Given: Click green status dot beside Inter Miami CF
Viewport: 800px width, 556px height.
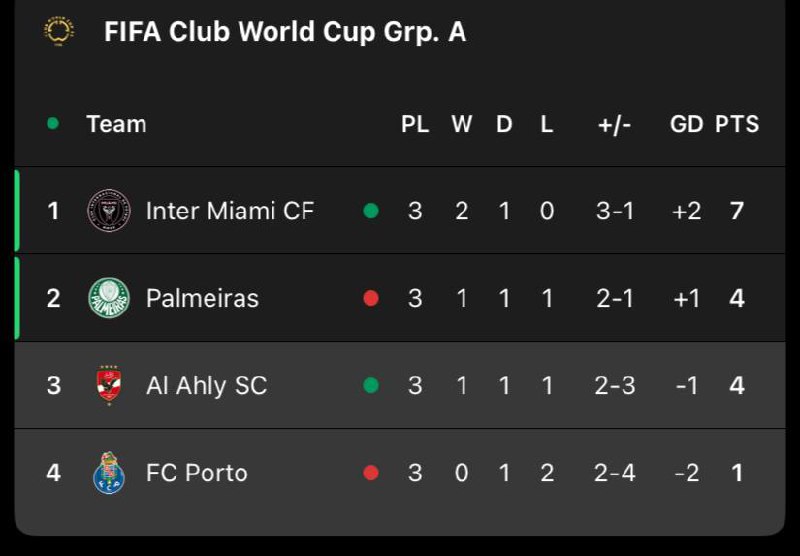Looking at the screenshot, I should tap(371, 211).
